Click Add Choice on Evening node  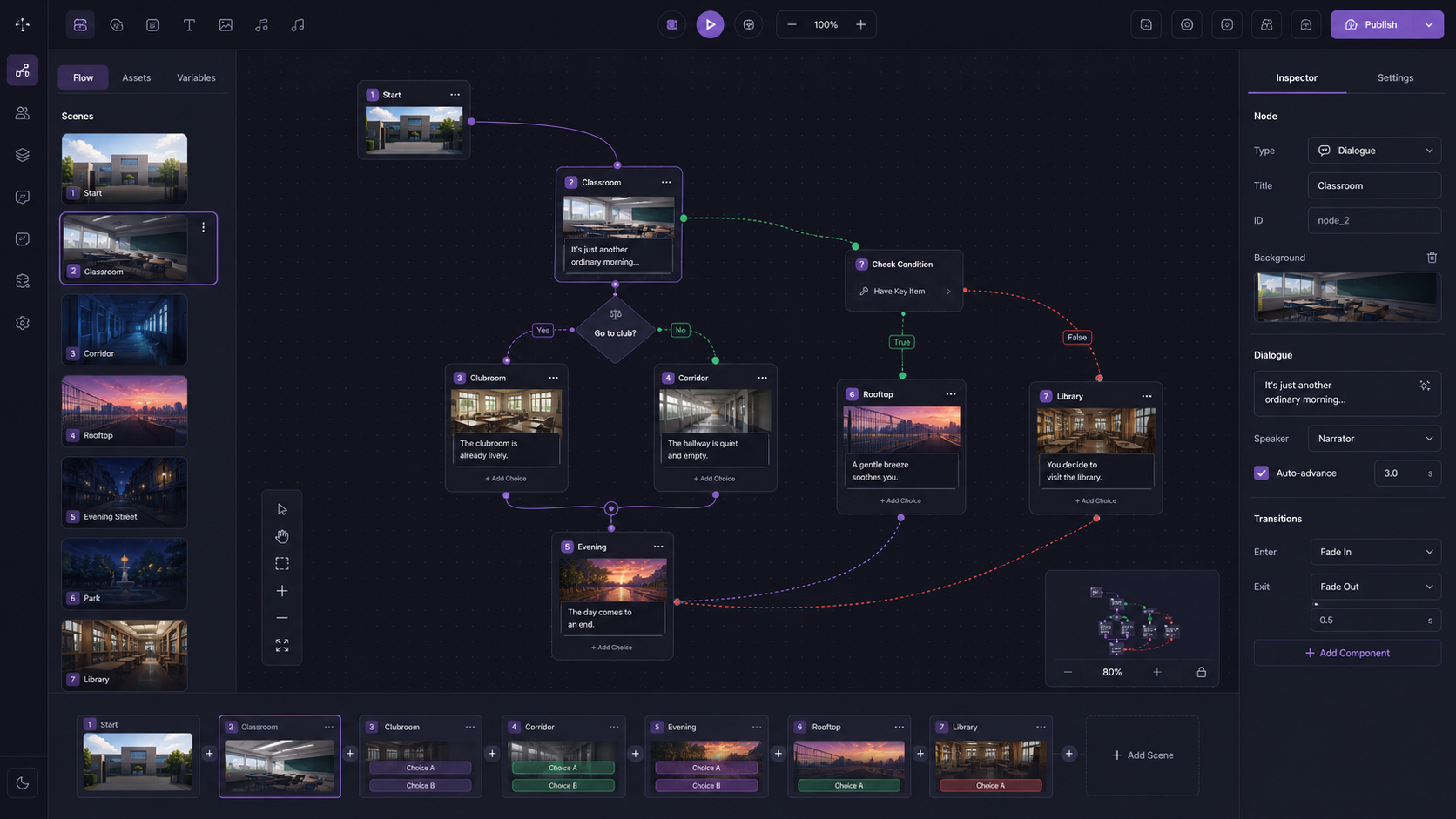click(612, 648)
